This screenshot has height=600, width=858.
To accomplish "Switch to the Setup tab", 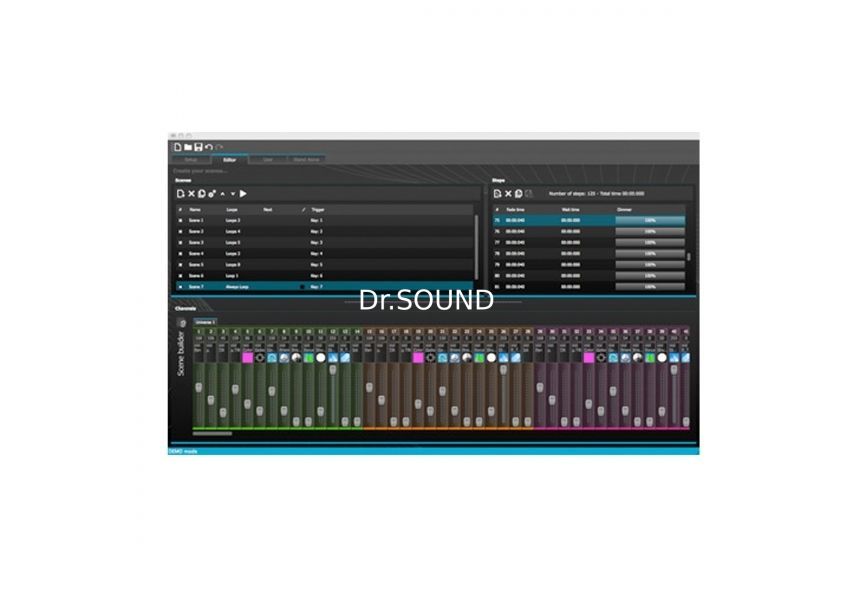I will pyautogui.click(x=191, y=160).
